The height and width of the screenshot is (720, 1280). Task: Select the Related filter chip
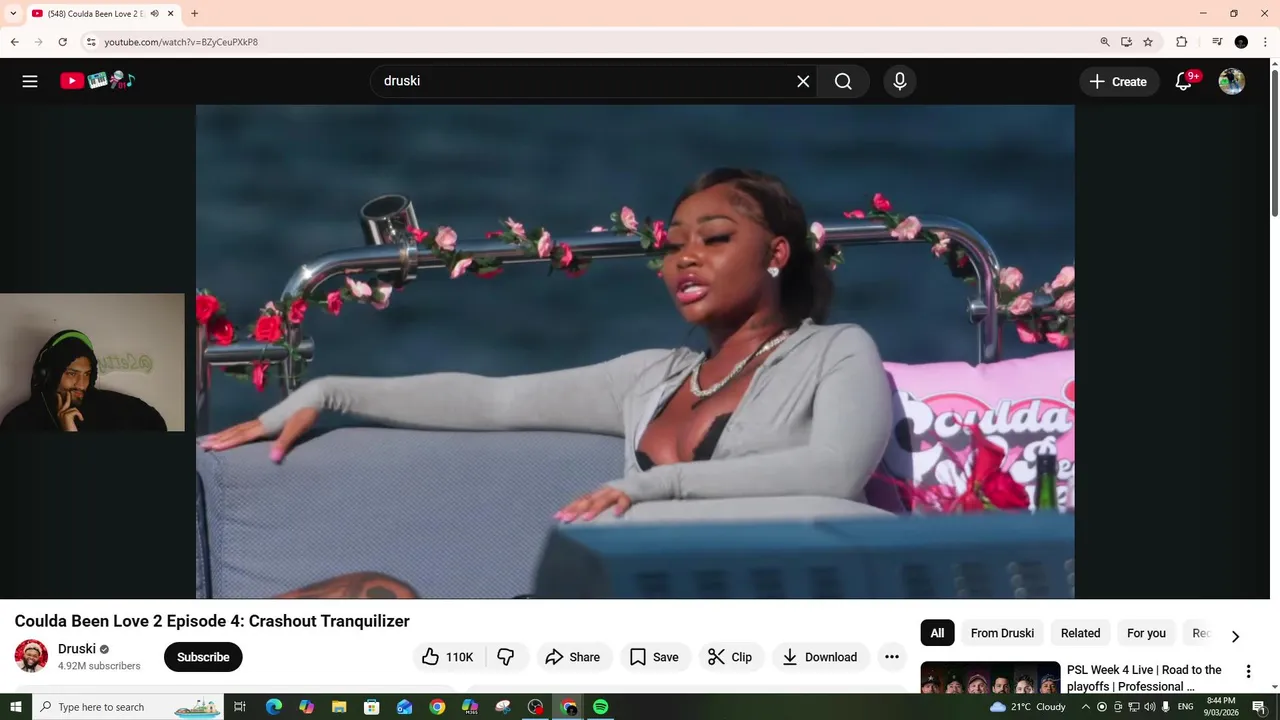[1080, 633]
